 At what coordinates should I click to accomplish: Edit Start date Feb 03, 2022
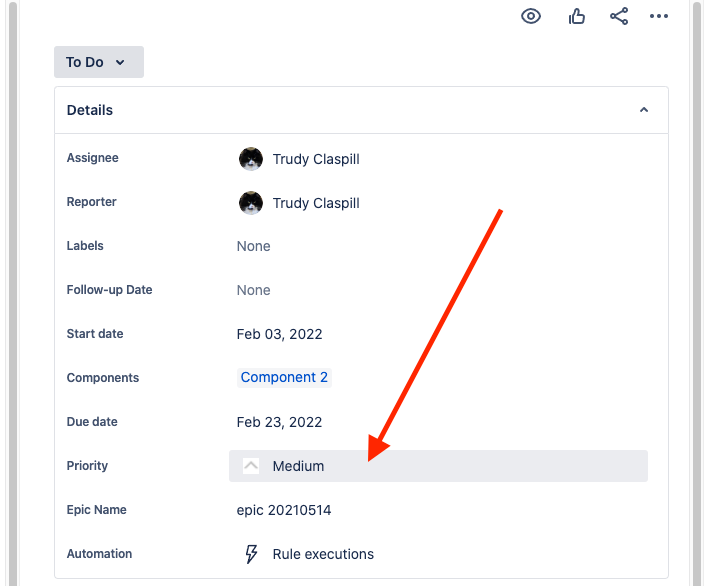(x=279, y=334)
